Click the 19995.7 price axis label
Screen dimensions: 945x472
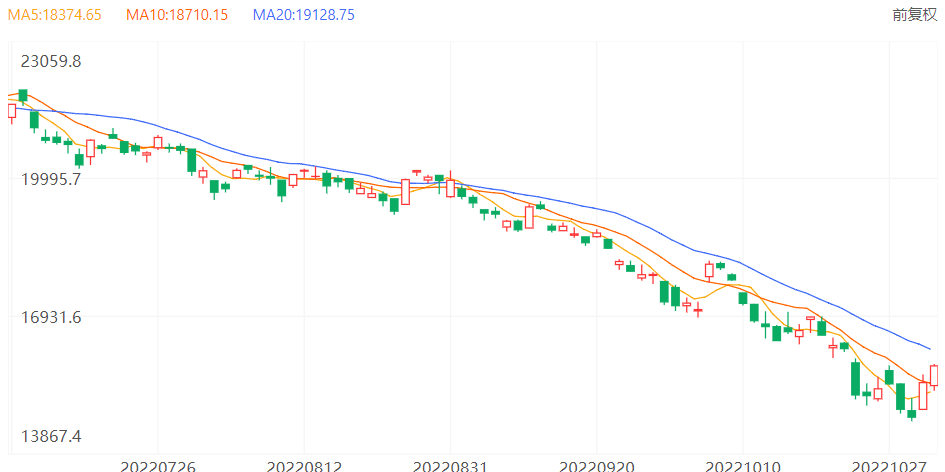(51, 179)
